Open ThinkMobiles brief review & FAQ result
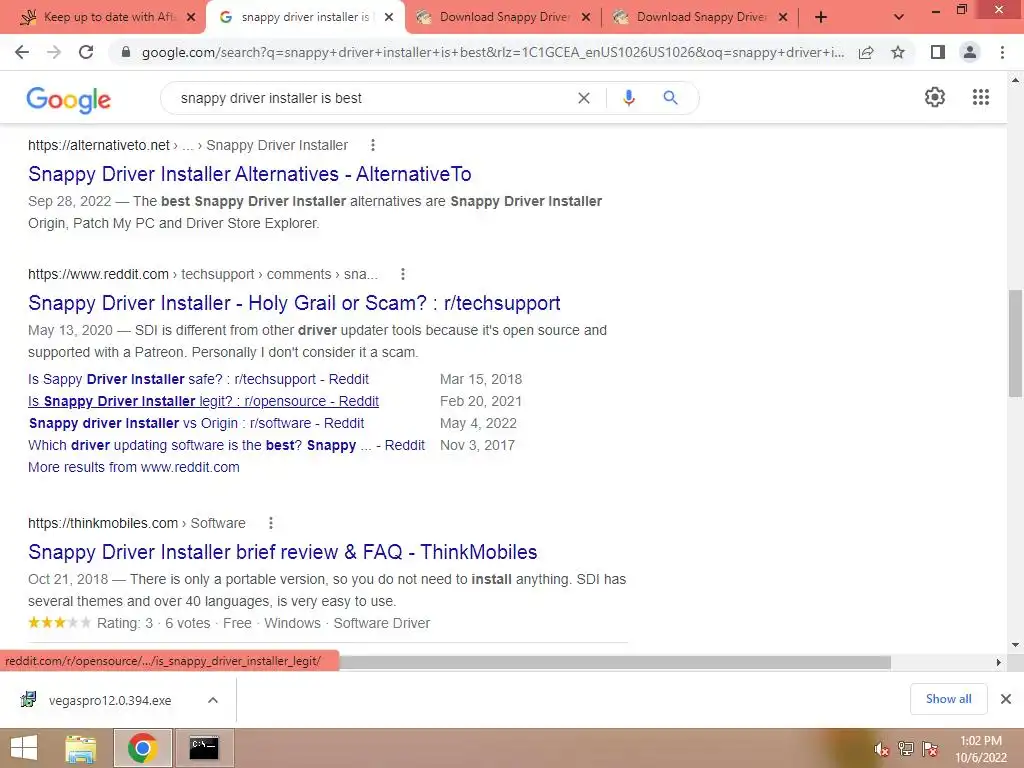Viewport: 1024px width, 768px height. pyautogui.click(x=282, y=552)
